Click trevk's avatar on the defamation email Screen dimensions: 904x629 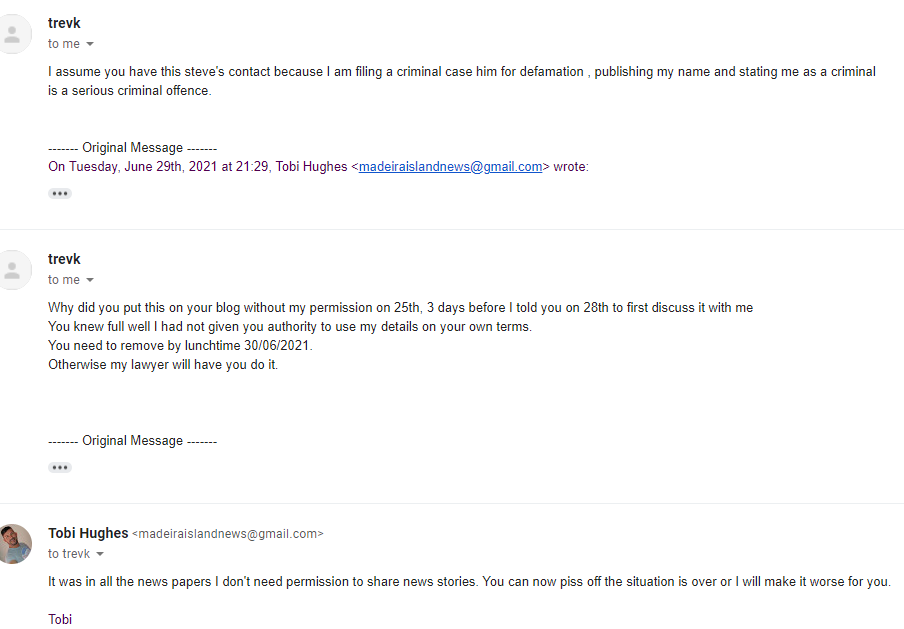12,34
